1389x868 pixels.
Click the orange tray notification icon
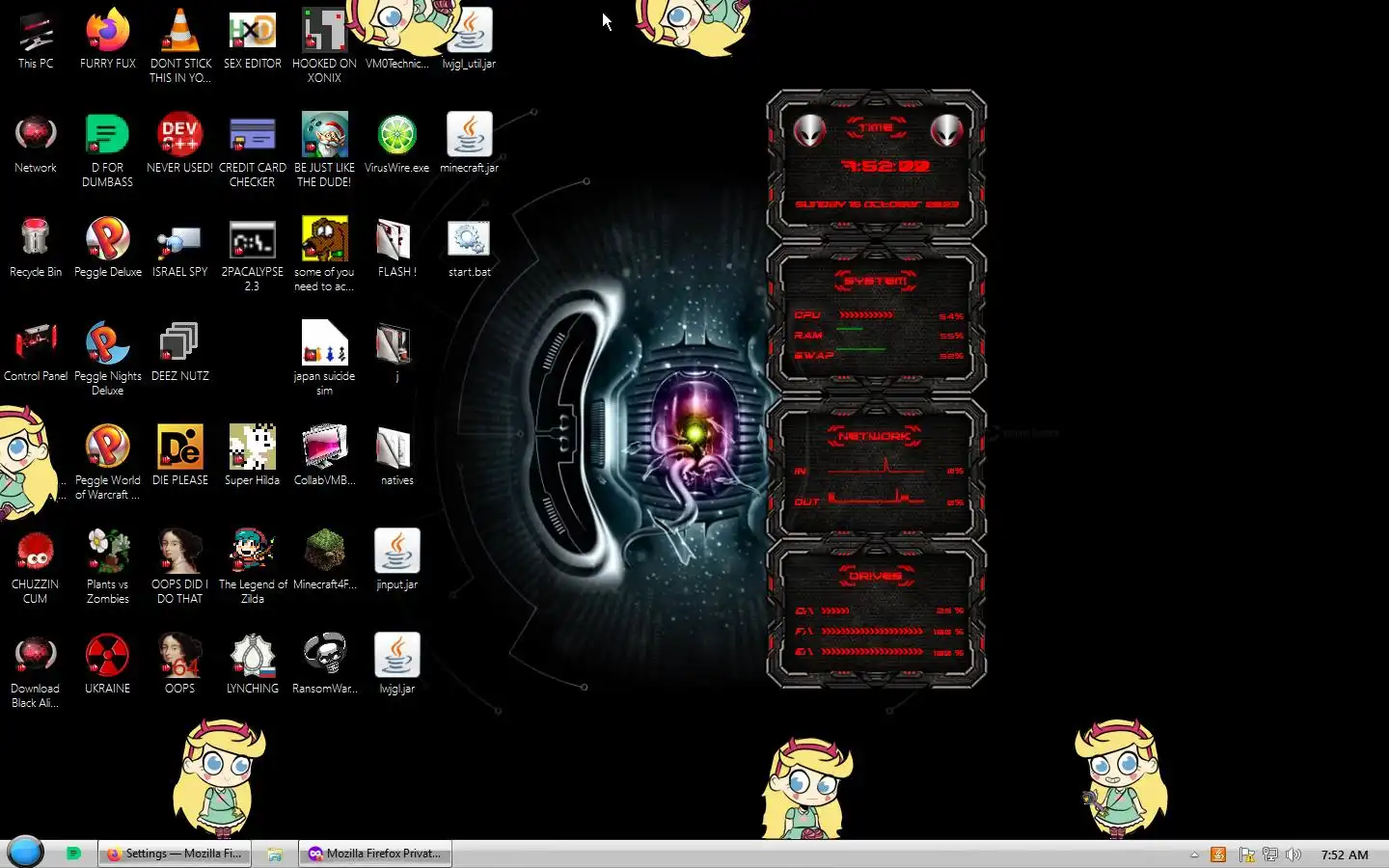(1218, 854)
